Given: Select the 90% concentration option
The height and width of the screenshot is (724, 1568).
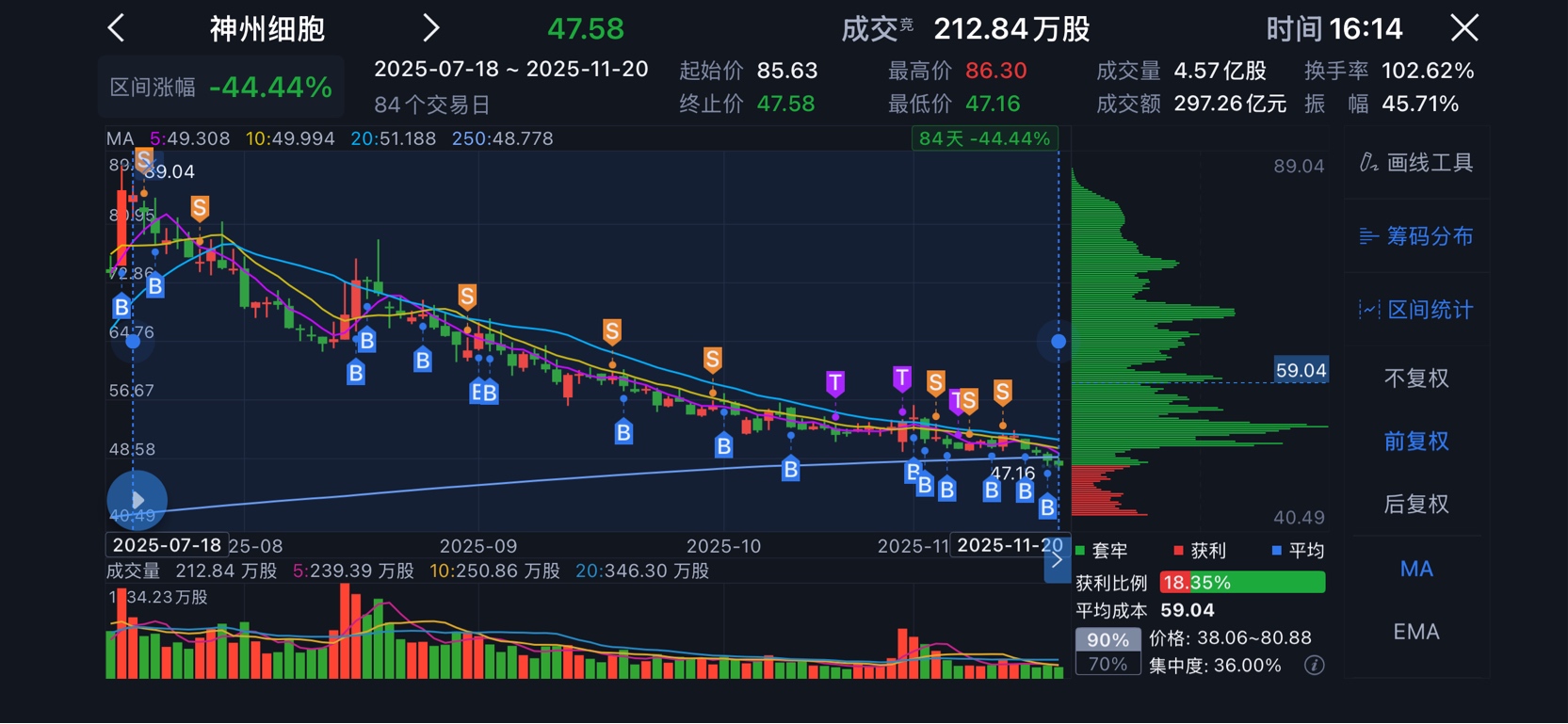Looking at the screenshot, I should pyautogui.click(x=1107, y=639).
